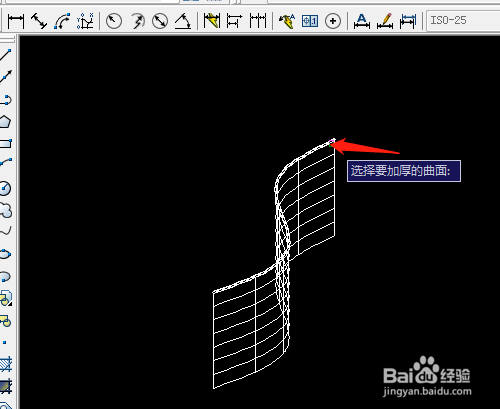Viewport: 500px width, 409px height.
Task: Click the Dimension Update icon
Action: pos(408,21)
